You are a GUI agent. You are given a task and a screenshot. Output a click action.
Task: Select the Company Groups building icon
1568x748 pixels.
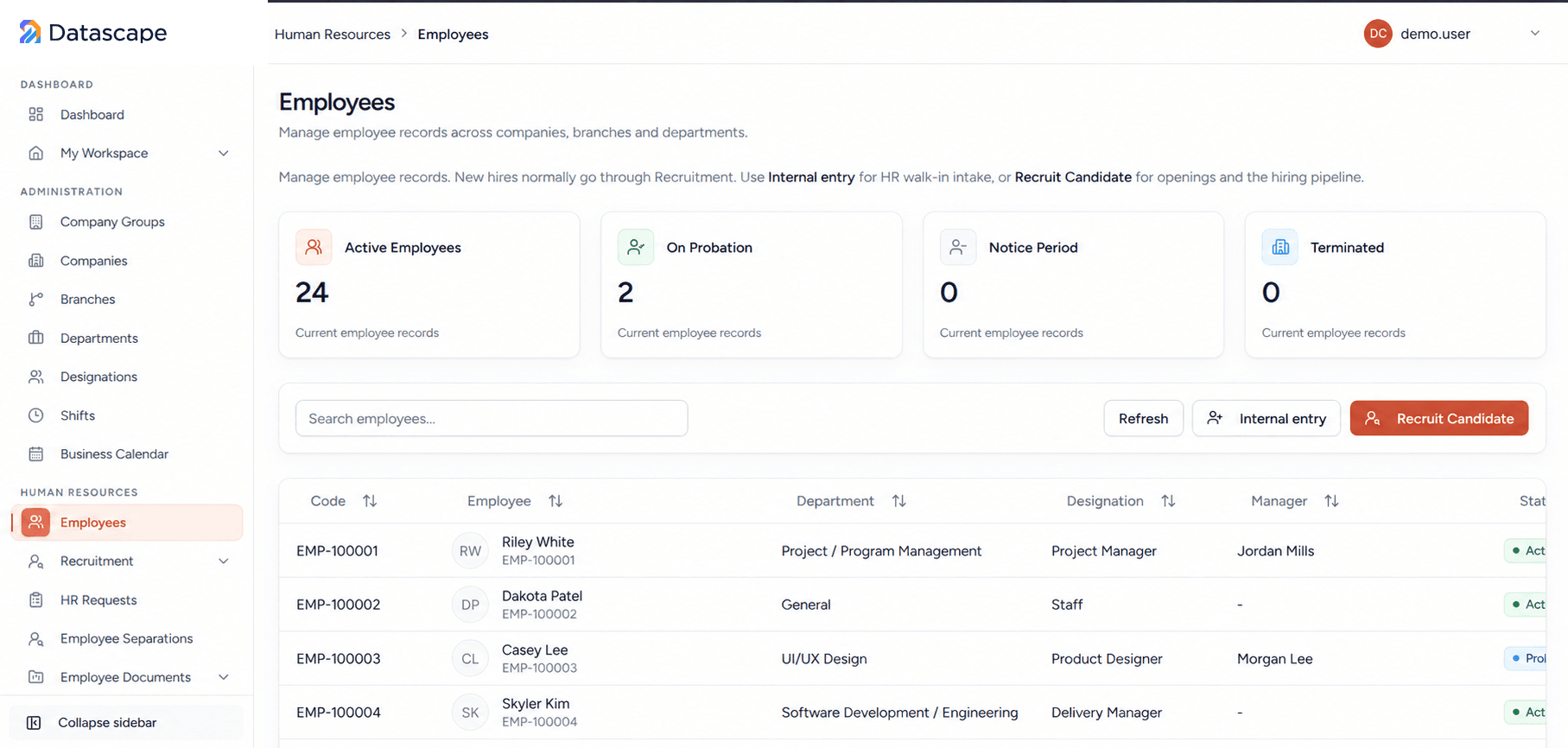tap(36, 222)
